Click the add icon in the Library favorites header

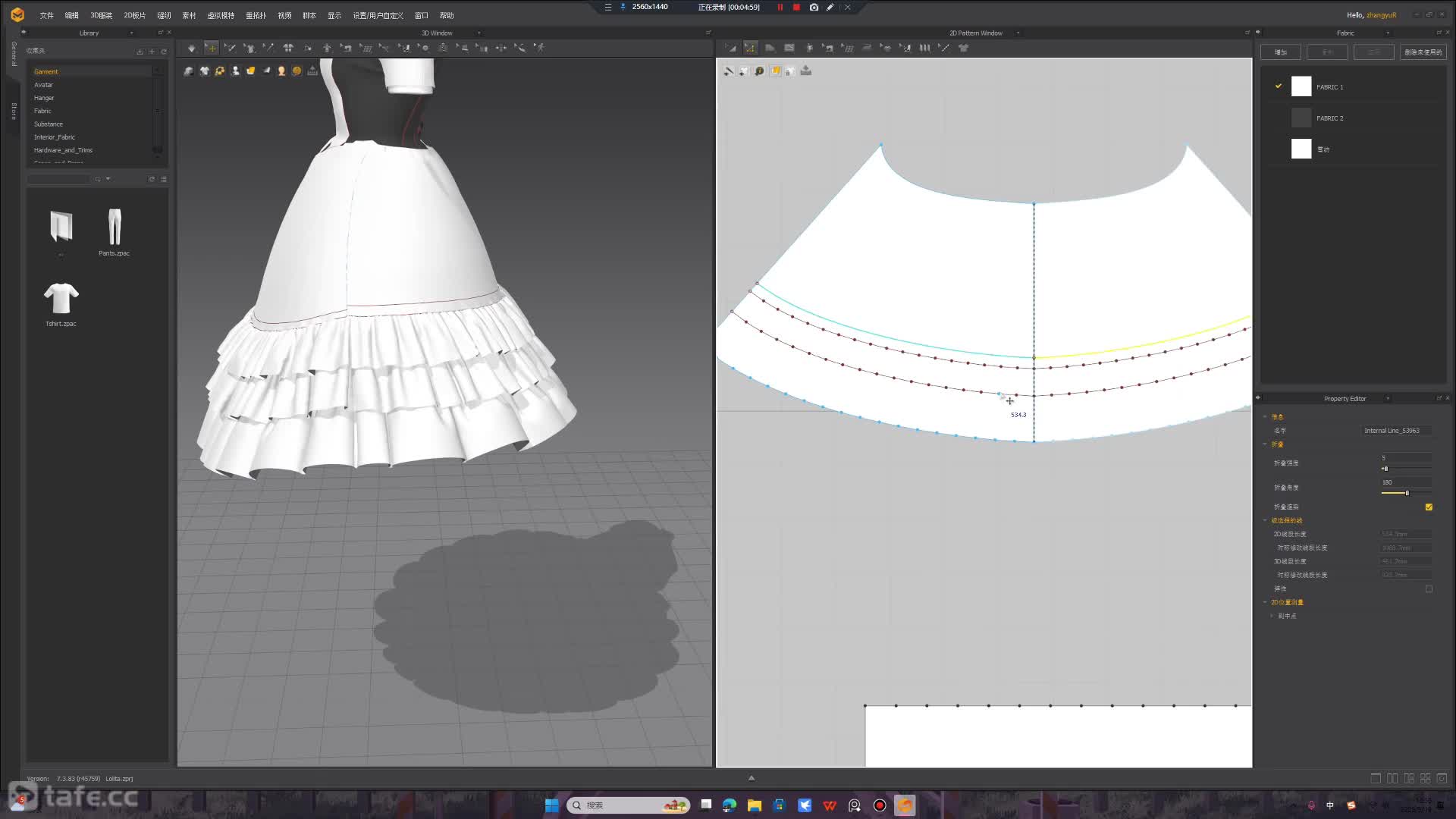(x=152, y=52)
